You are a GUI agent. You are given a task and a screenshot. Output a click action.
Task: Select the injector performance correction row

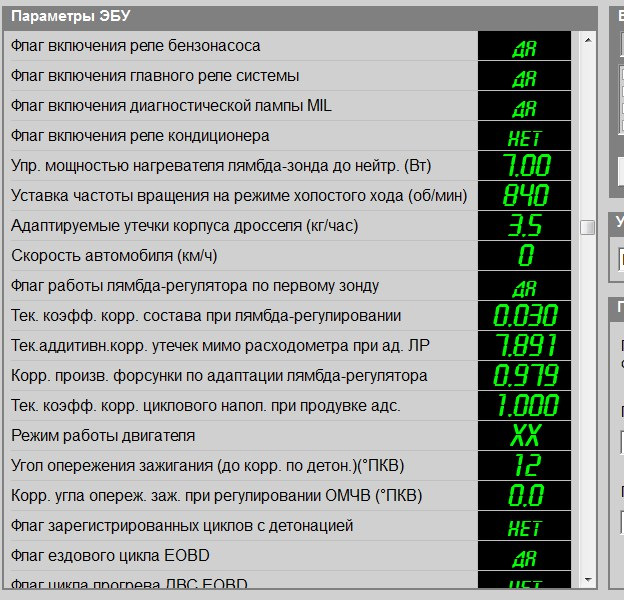240,376
